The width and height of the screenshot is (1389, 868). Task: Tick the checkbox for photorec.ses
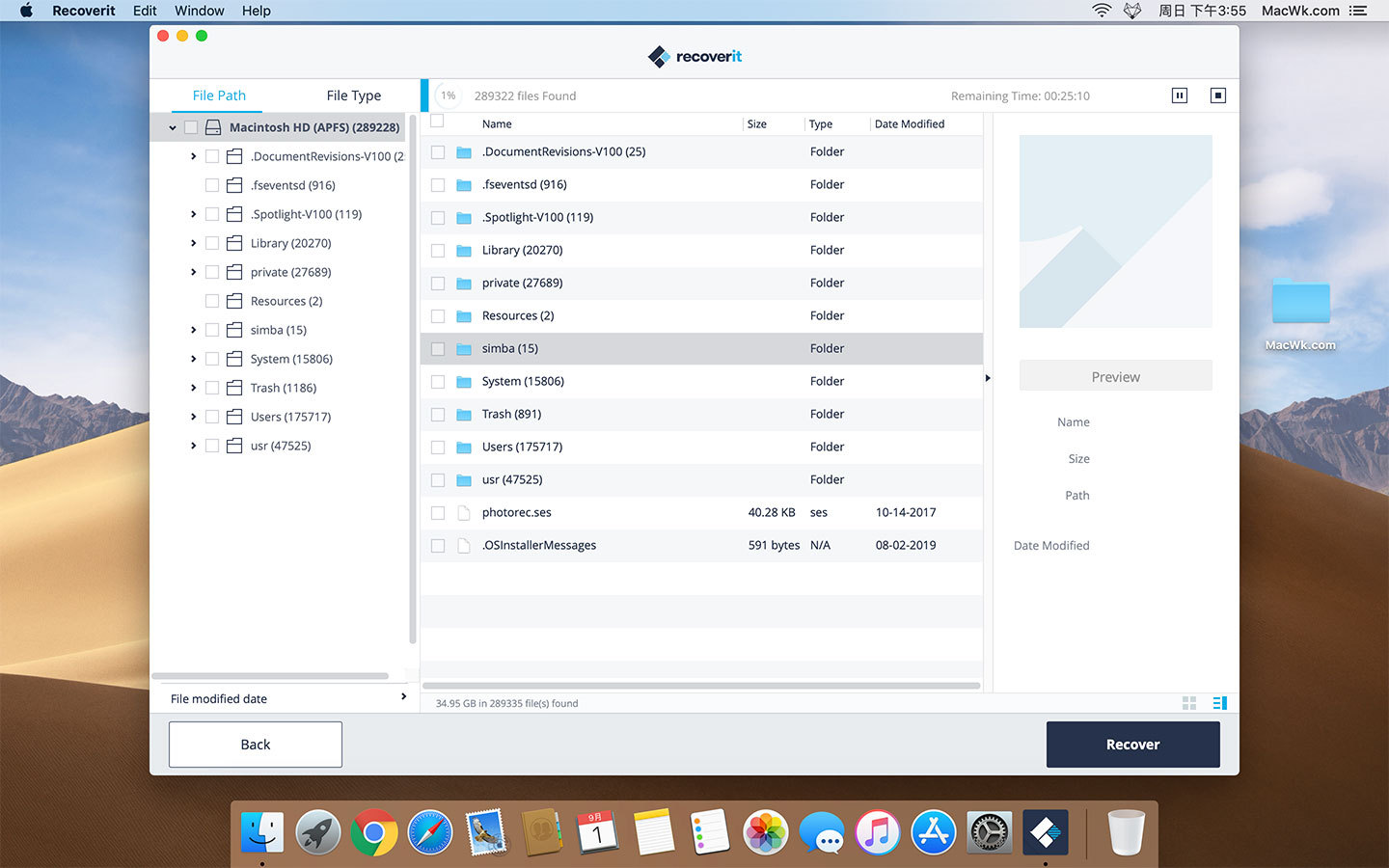(x=438, y=513)
